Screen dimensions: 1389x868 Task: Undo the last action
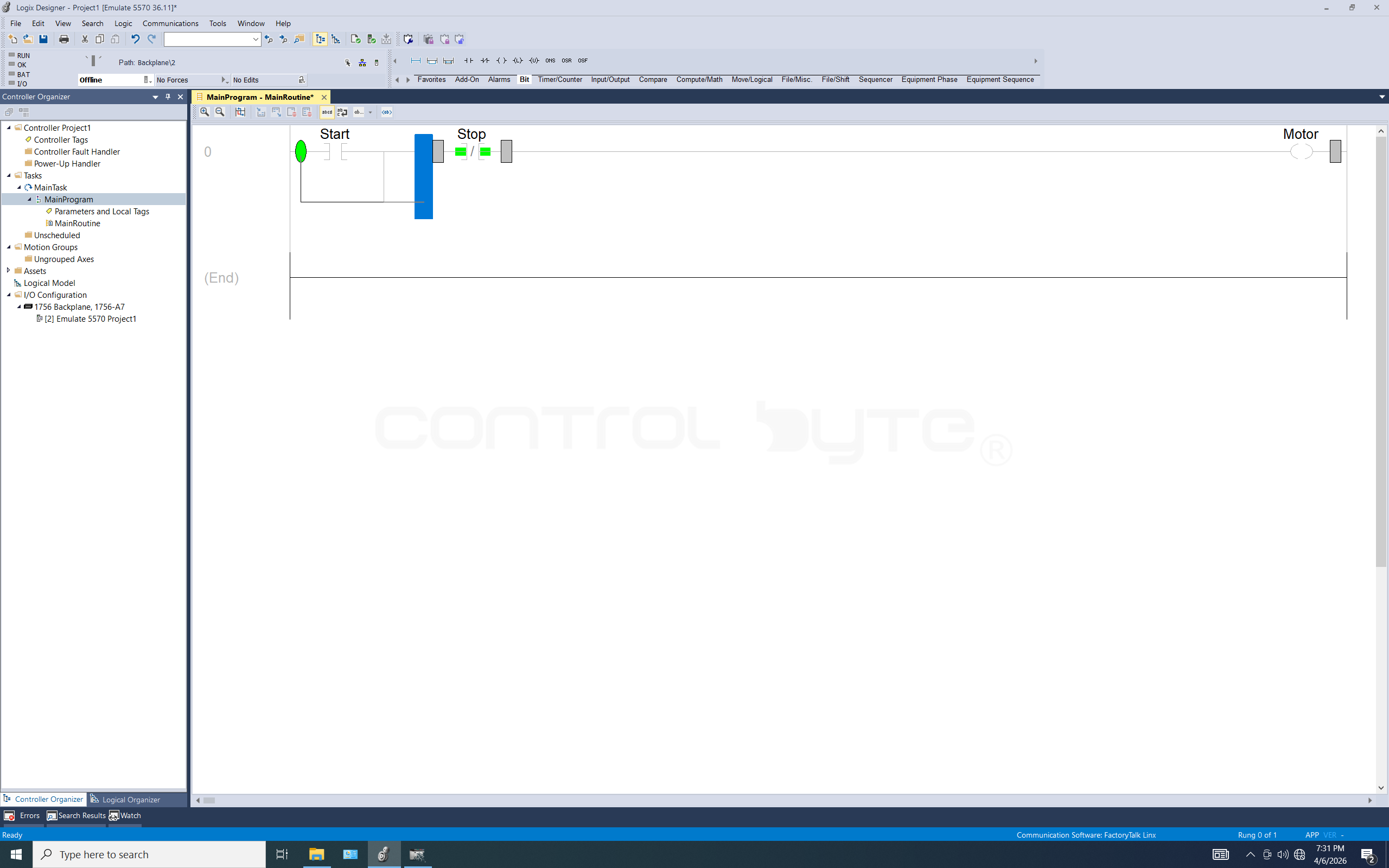(x=136, y=39)
